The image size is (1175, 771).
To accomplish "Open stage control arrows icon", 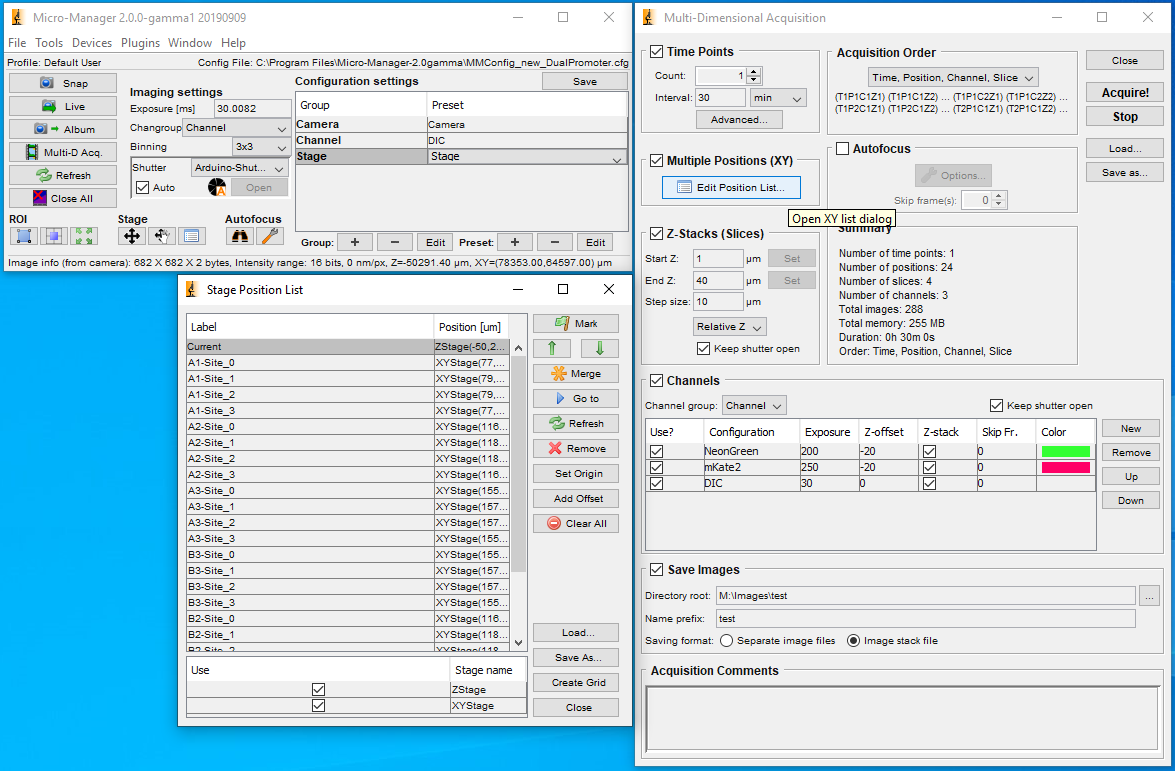I will 131,236.
